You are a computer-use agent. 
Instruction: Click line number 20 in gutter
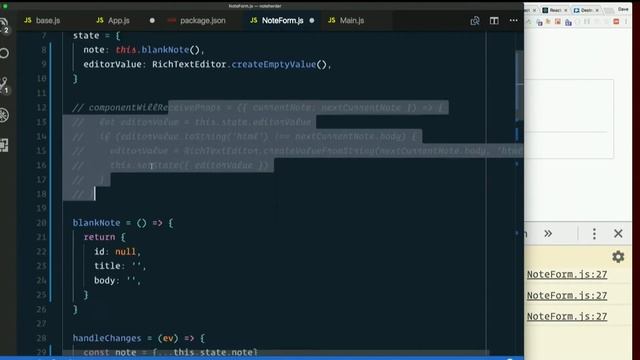41,223
